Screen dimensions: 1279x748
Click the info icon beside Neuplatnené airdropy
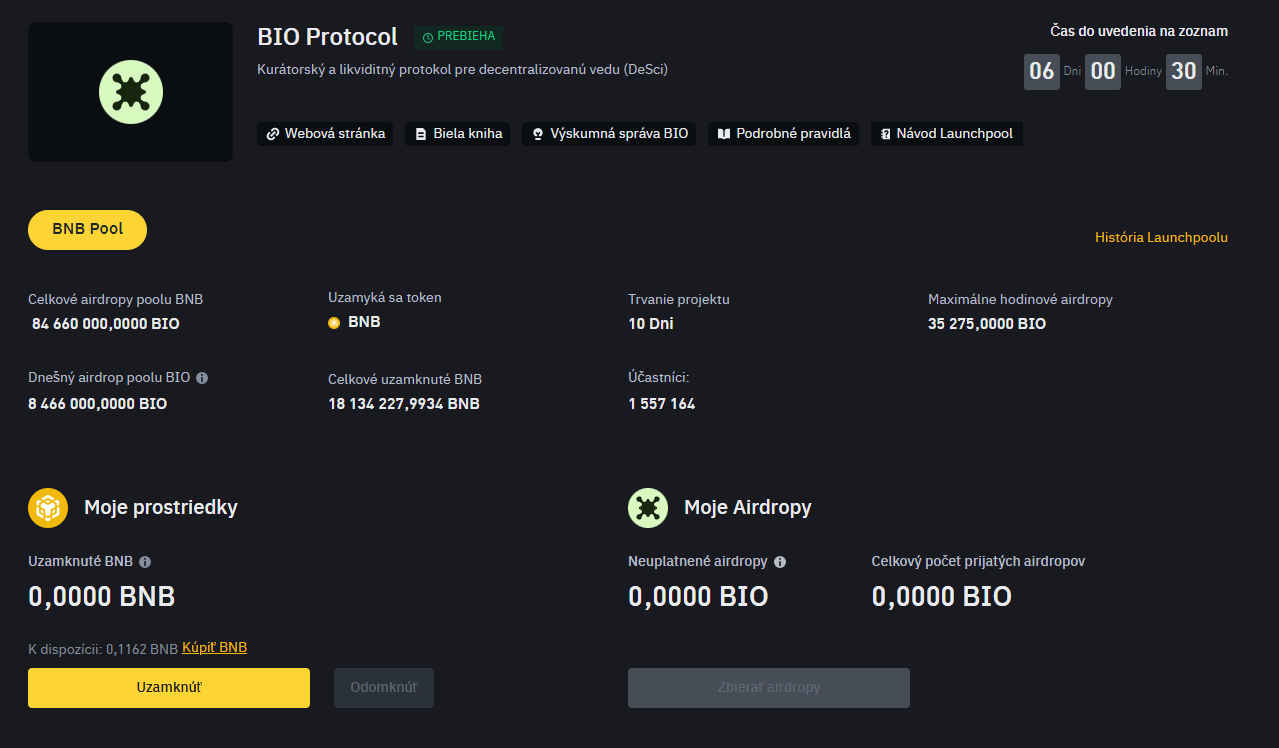tap(780, 562)
